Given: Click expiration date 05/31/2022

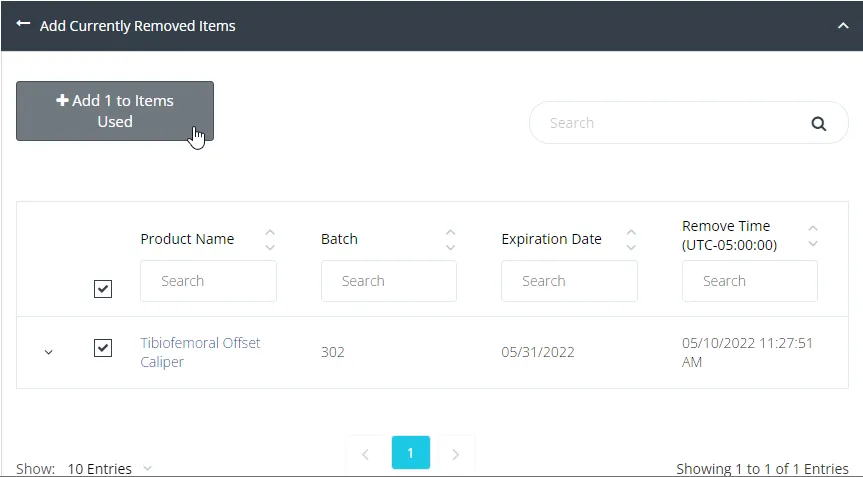Looking at the screenshot, I should coord(538,352).
